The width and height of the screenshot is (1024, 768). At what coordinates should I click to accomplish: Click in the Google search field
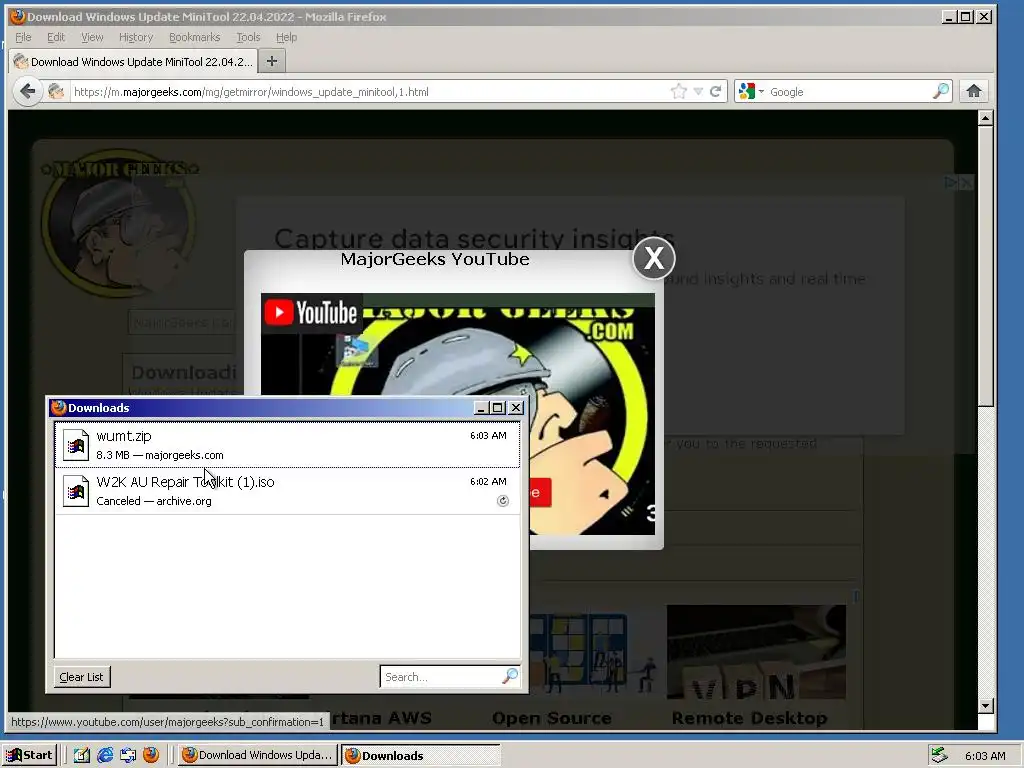[x=849, y=91]
